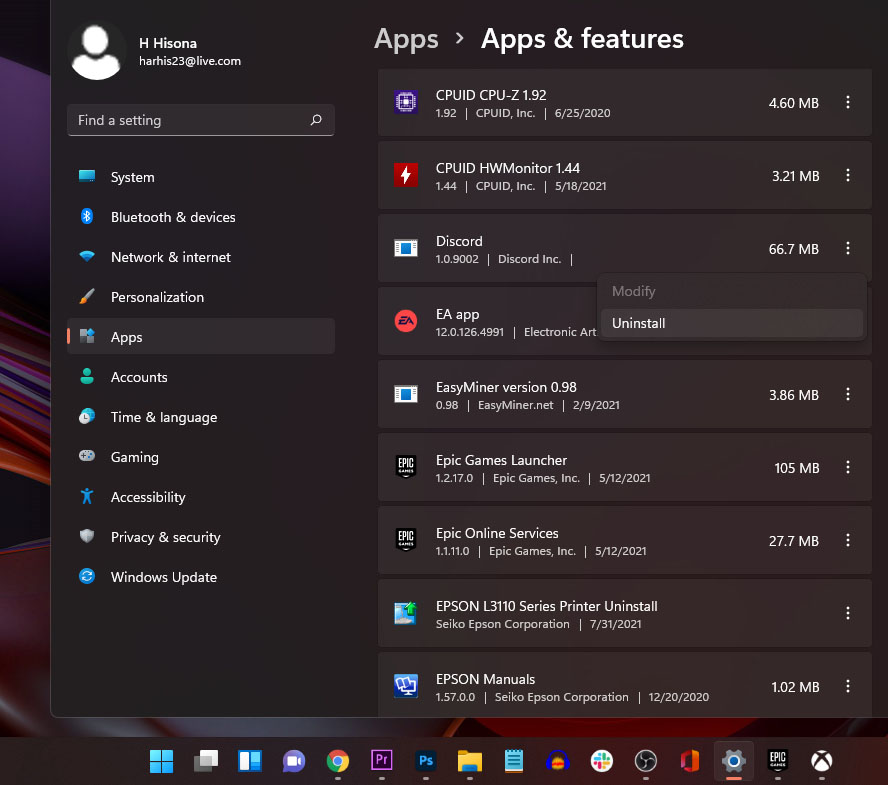Open options for EPSON L3110 Series Printer Uninstall
Viewport: 888px width, 785px height.
tap(848, 613)
